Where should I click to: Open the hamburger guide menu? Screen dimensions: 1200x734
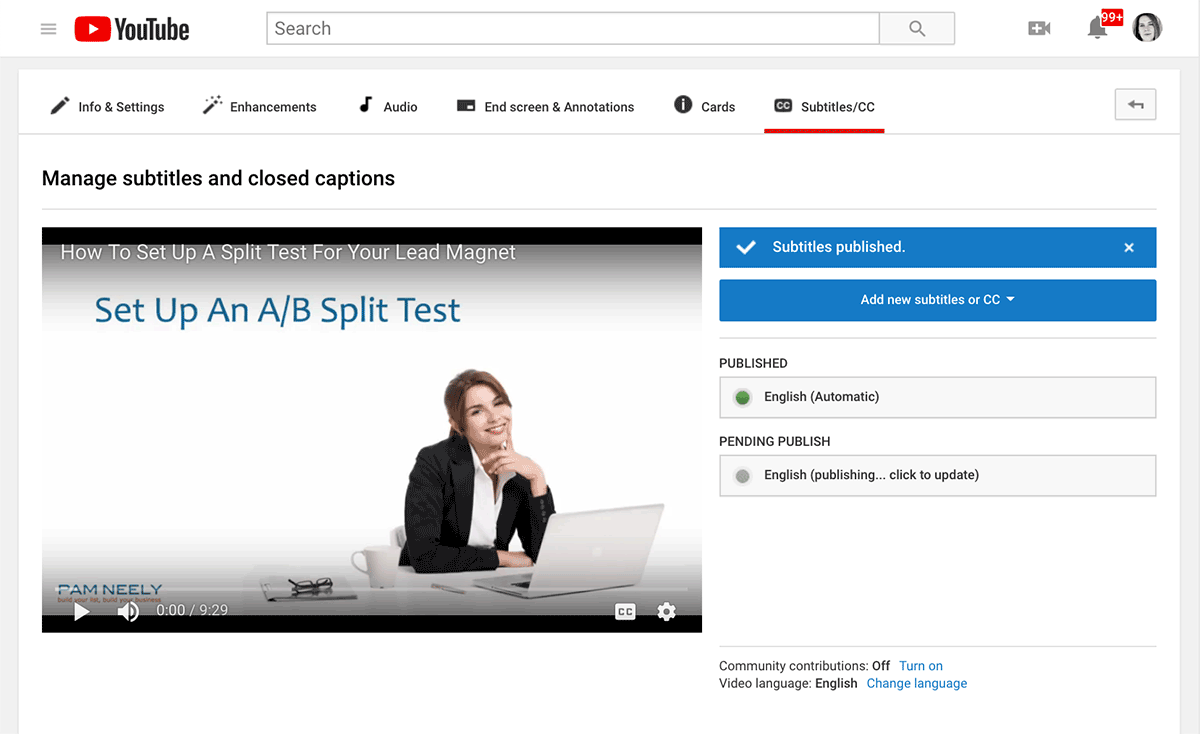pyautogui.click(x=48, y=29)
